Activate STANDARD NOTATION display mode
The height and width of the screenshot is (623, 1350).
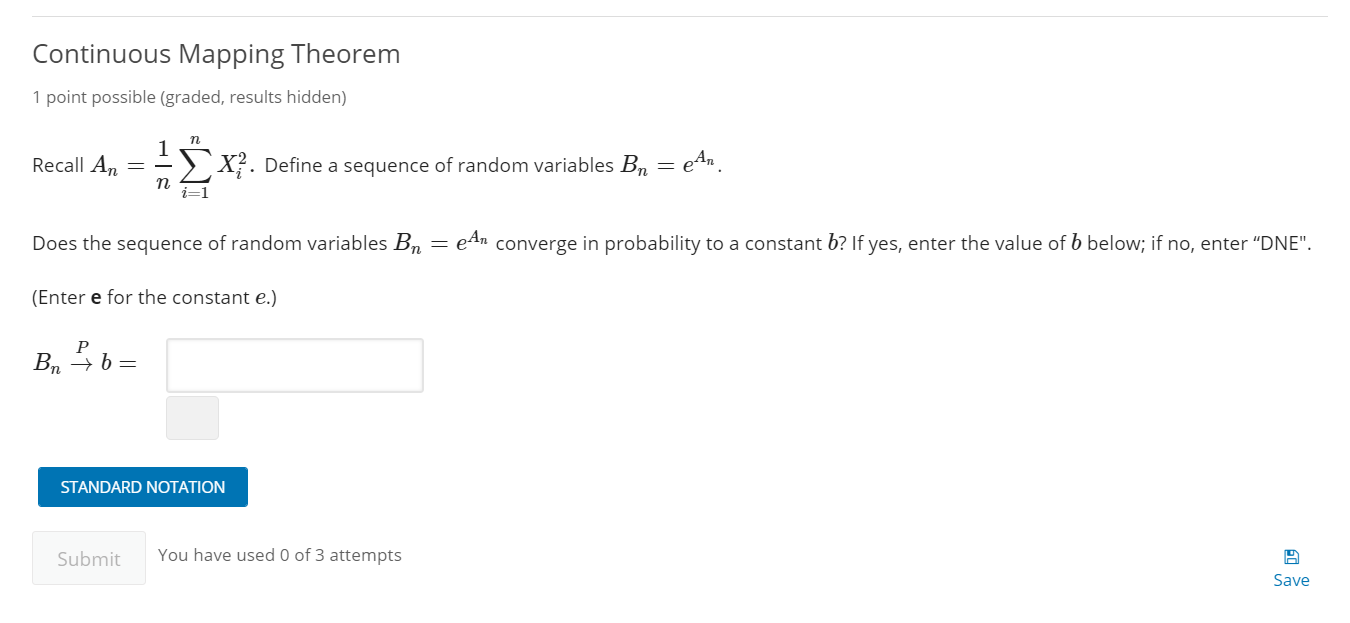142,487
